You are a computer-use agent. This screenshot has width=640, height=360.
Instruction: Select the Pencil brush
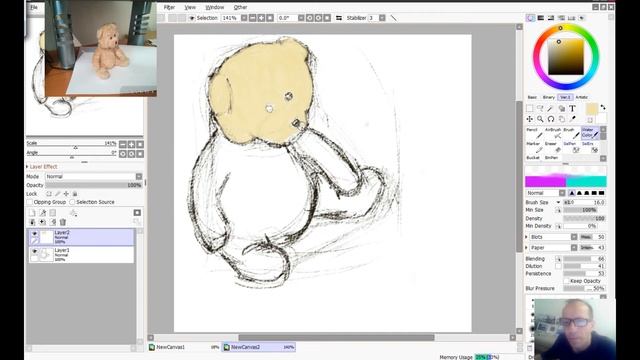534,133
